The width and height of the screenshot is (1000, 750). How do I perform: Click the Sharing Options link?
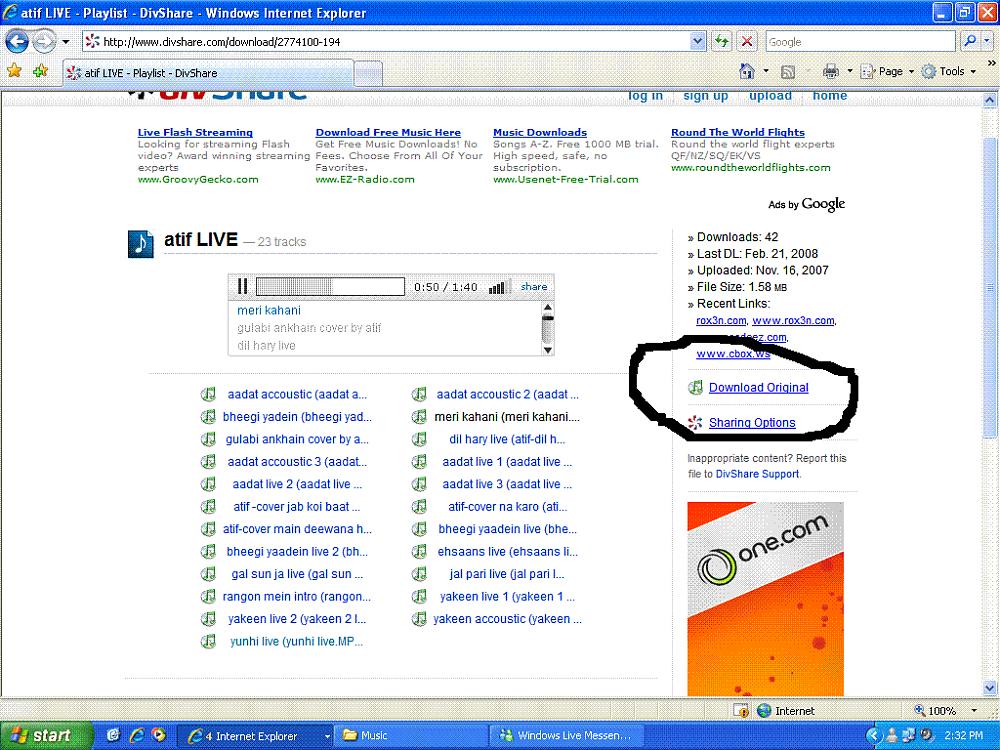[752, 423]
